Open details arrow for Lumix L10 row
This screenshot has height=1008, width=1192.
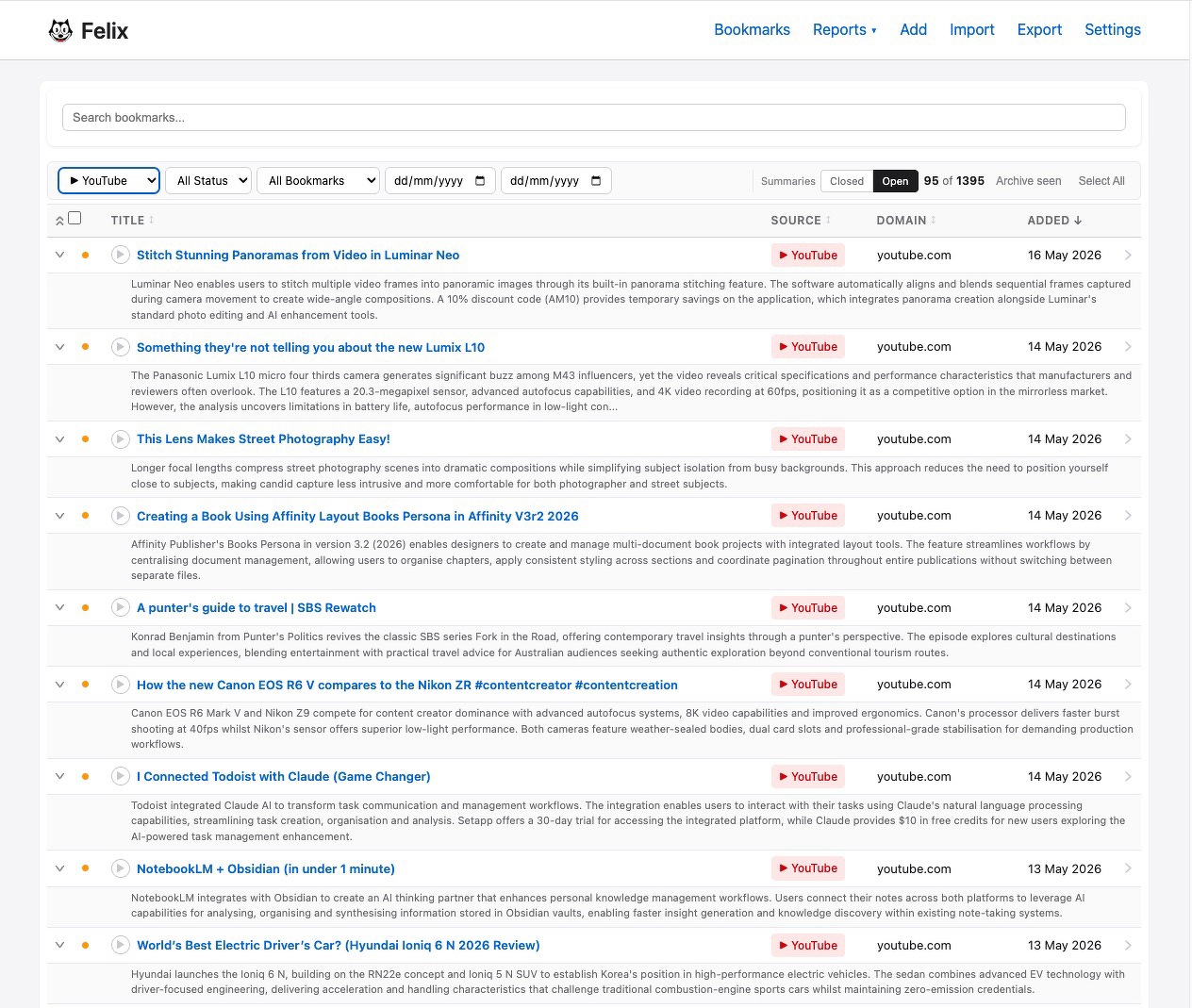click(1128, 347)
